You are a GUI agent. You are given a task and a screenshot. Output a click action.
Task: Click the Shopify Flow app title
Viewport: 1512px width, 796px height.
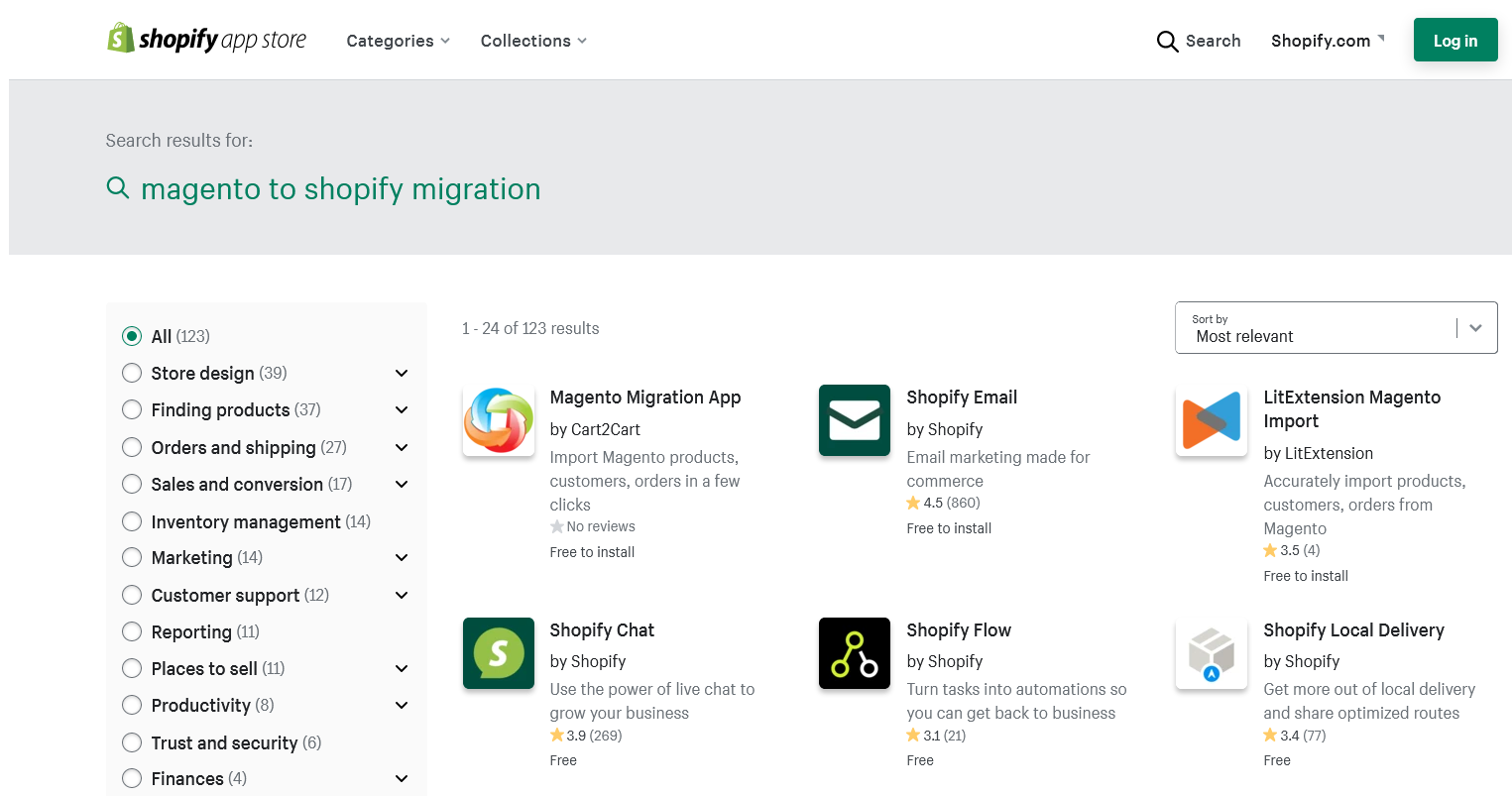(959, 630)
